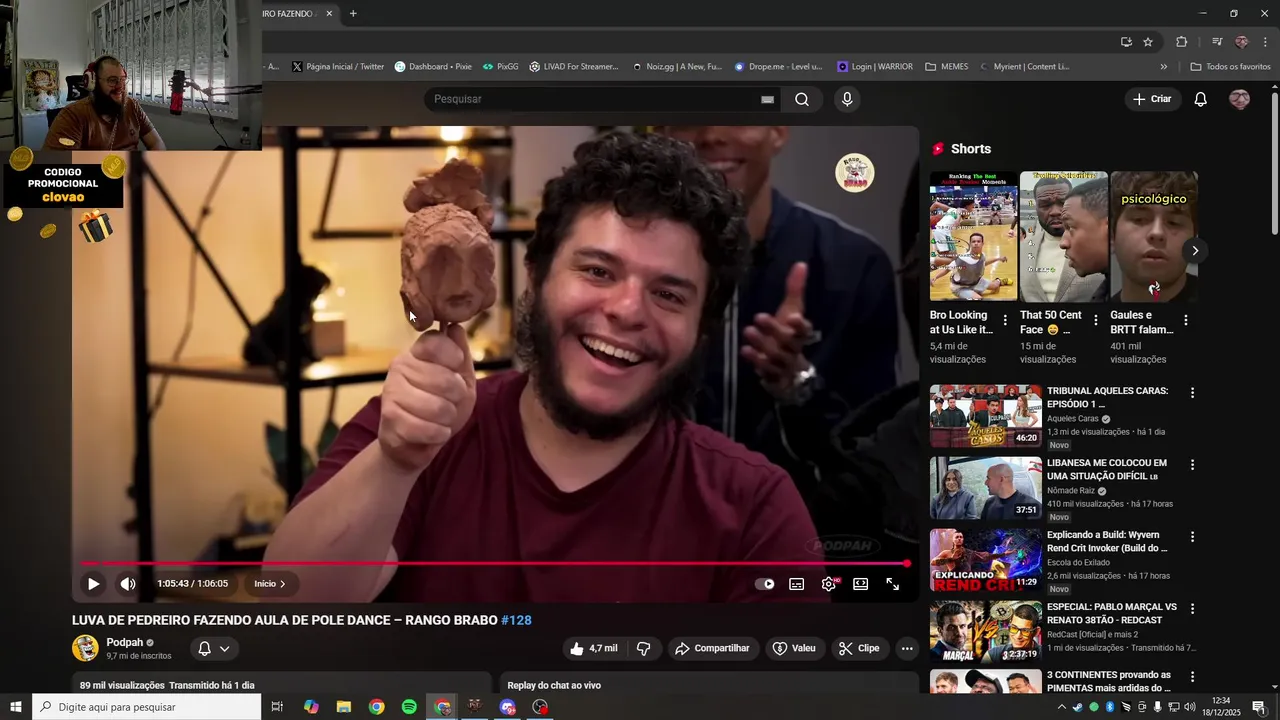Toggle the autoplay switch in the player
This screenshot has width=1280, height=720.
(x=765, y=584)
